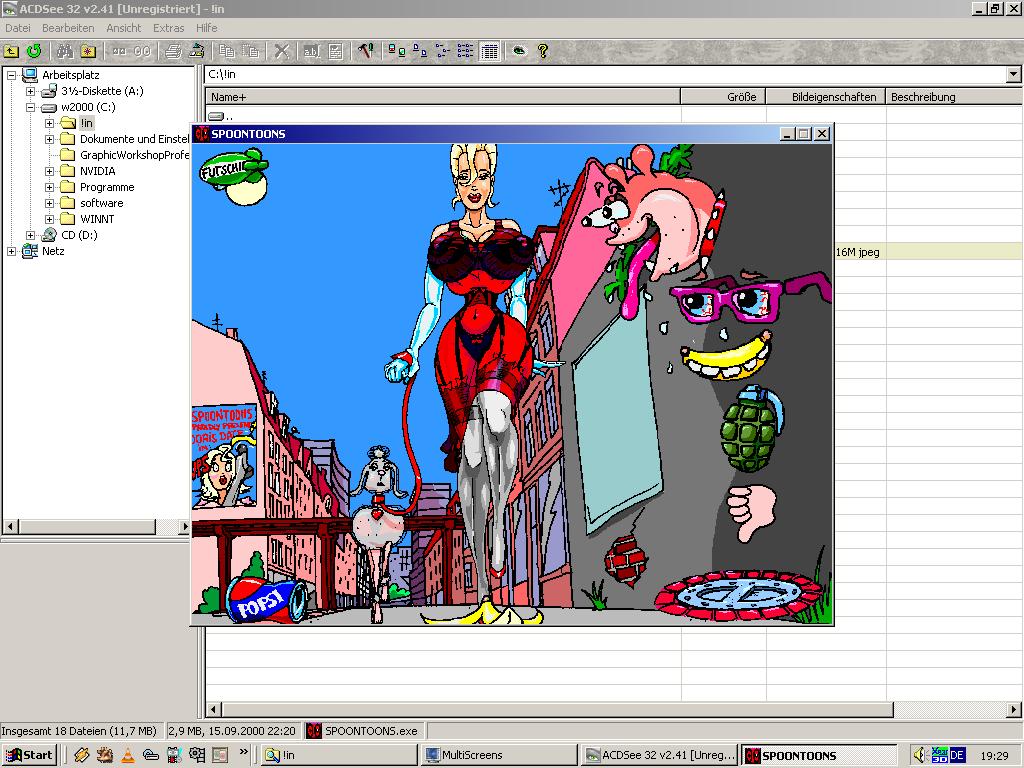
Task: Click the Copy files toolbar icon
Action: coord(227,51)
